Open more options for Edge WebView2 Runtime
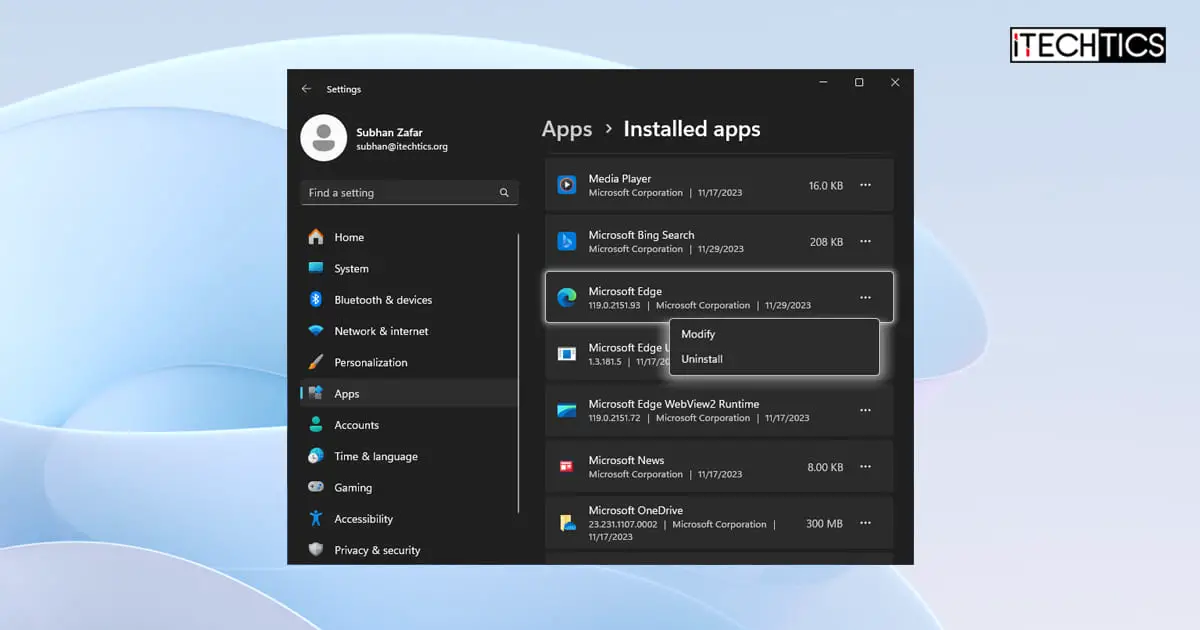The height and width of the screenshot is (630, 1200). tap(865, 410)
